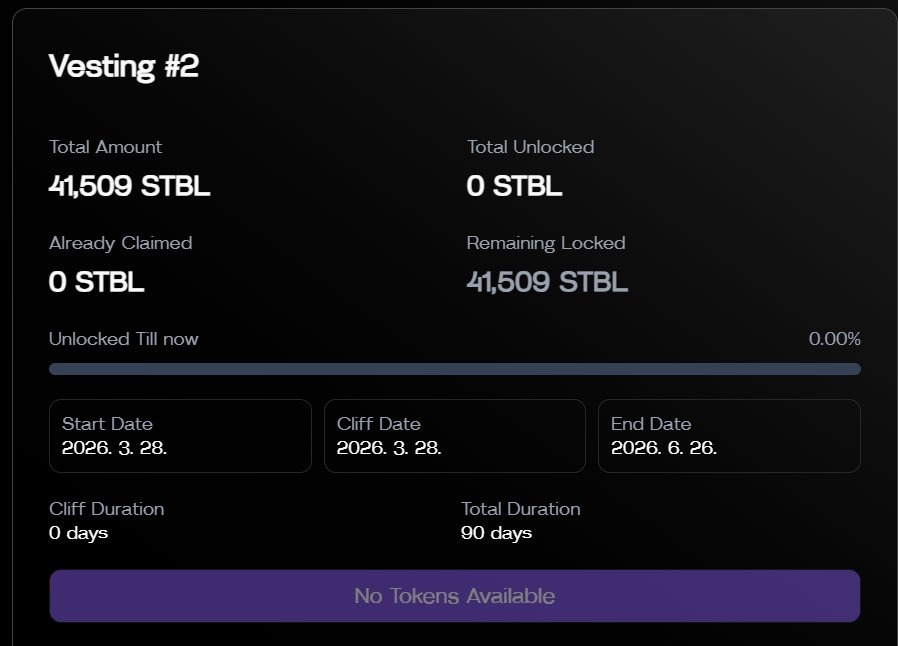898x646 pixels.
Task: Click the Unlocked Till now label
Action: (x=123, y=339)
